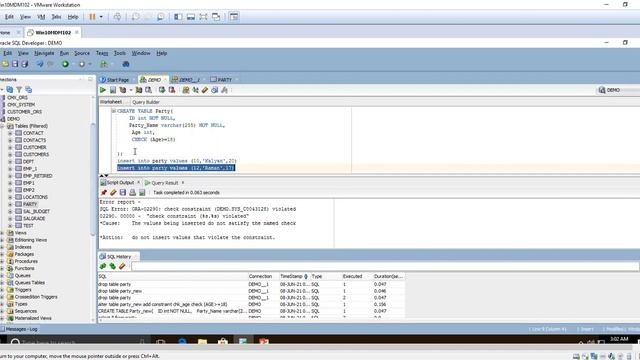Click the Commit icon in the worksheet toolbar

(x=162, y=90)
